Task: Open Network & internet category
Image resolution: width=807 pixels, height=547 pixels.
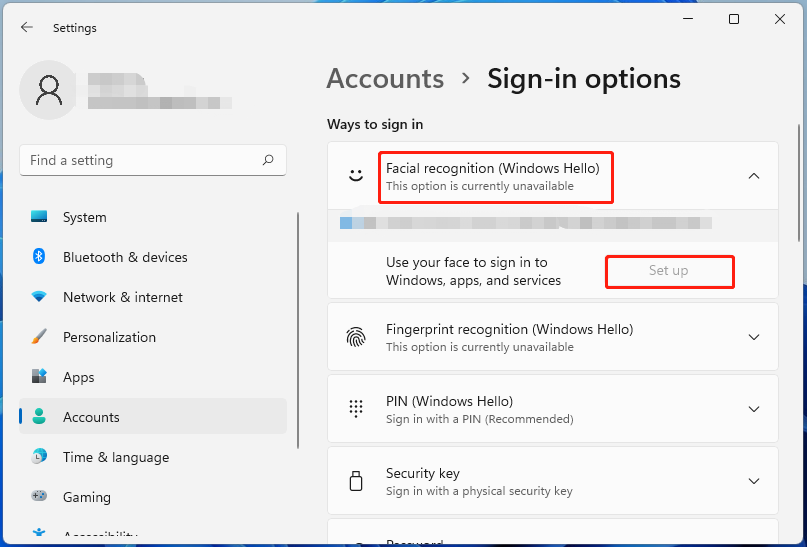Action: pyautogui.click(x=153, y=297)
